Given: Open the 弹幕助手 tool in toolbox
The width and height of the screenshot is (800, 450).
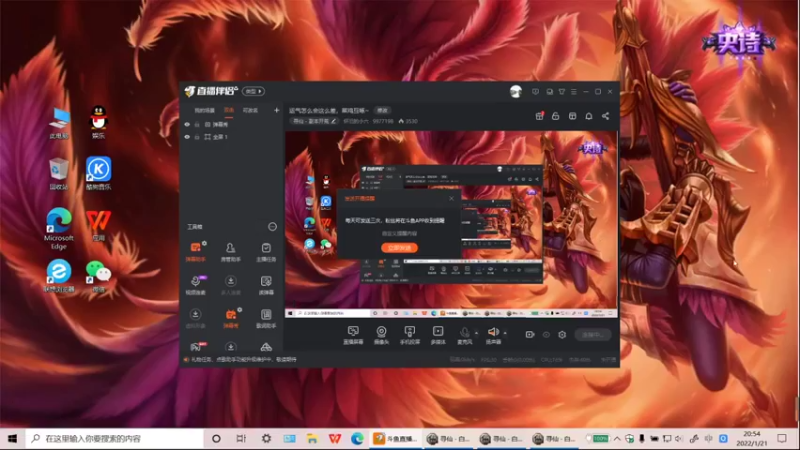Looking at the screenshot, I should 195,252.
